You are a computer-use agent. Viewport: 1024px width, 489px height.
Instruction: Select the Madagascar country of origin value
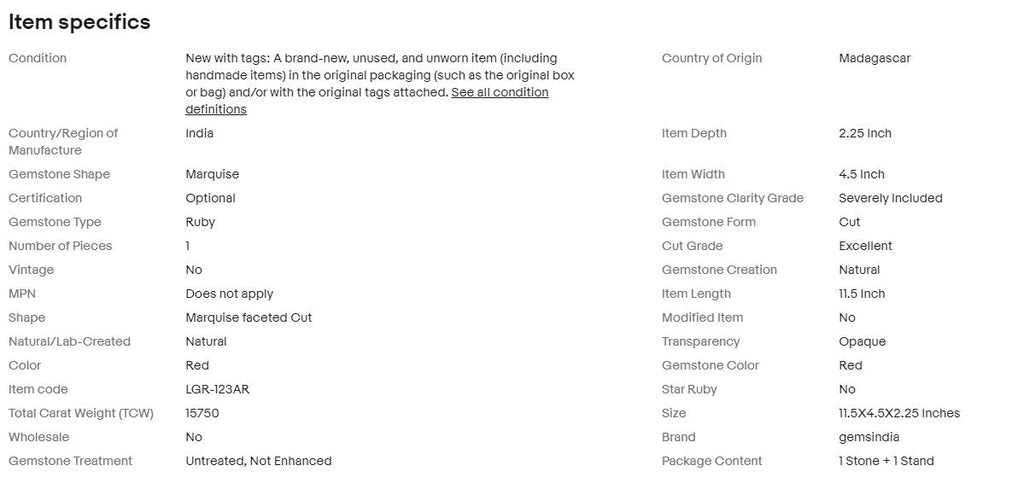click(874, 58)
